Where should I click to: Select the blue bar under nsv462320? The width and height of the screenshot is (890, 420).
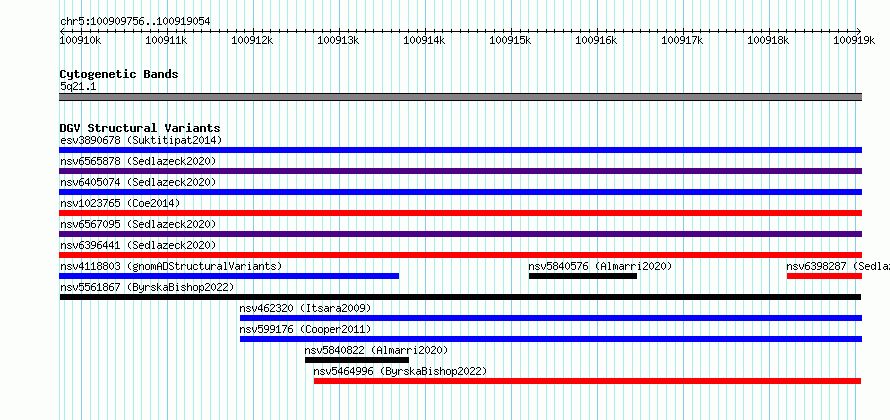click(x=551, y=318)
